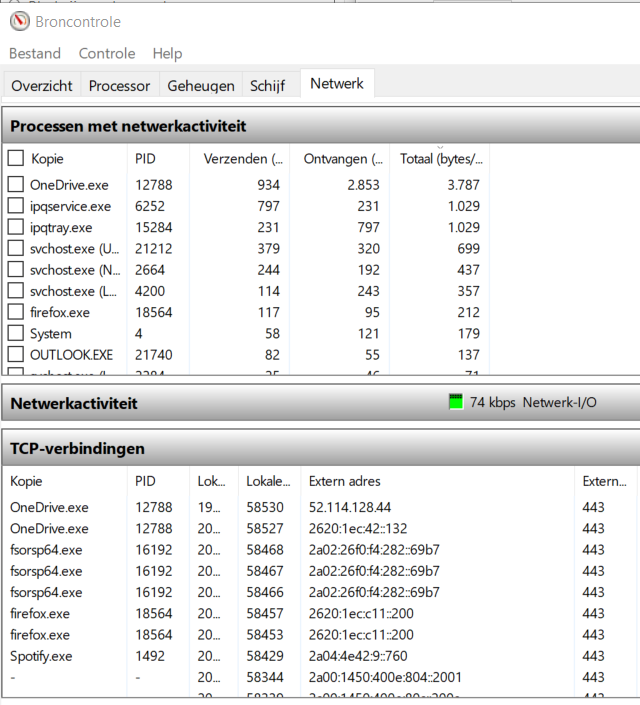Sort TCP connections by Lokale... column header
Screen dimensions: 640x705
269,481
